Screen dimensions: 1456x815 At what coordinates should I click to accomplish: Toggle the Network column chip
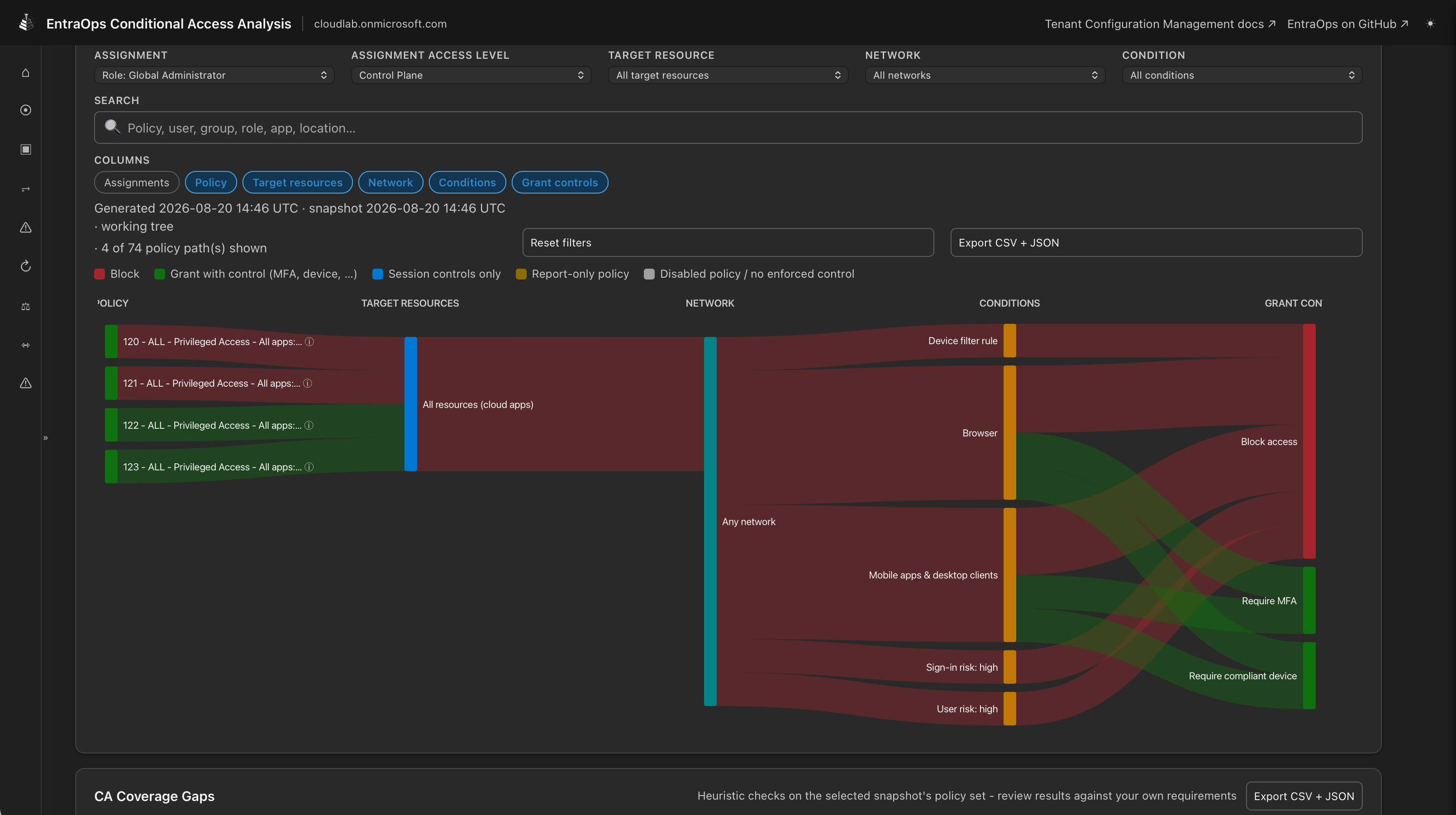pos(390,183)
